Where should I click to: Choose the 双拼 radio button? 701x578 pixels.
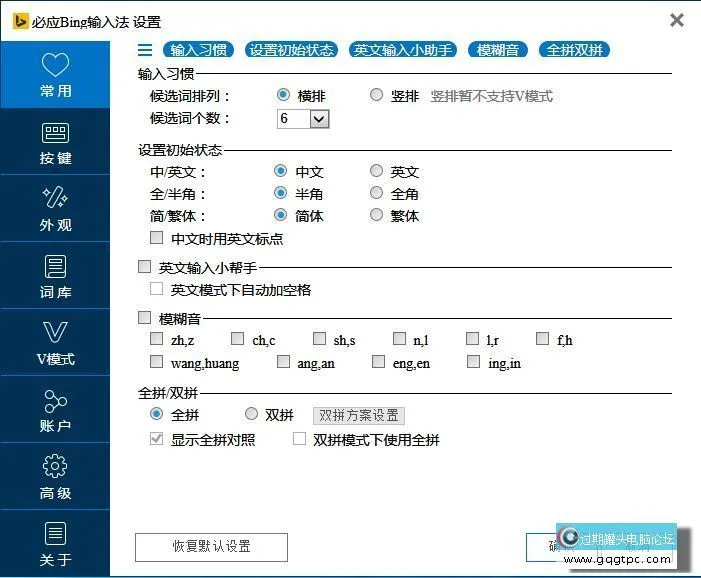[252, 415]
